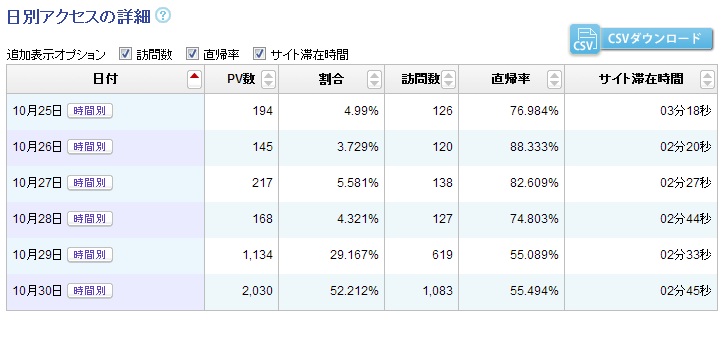Image resolution: width=724 pixels, height=360 pixels.
Task: Sort the 割合 column
Action: 374,79
